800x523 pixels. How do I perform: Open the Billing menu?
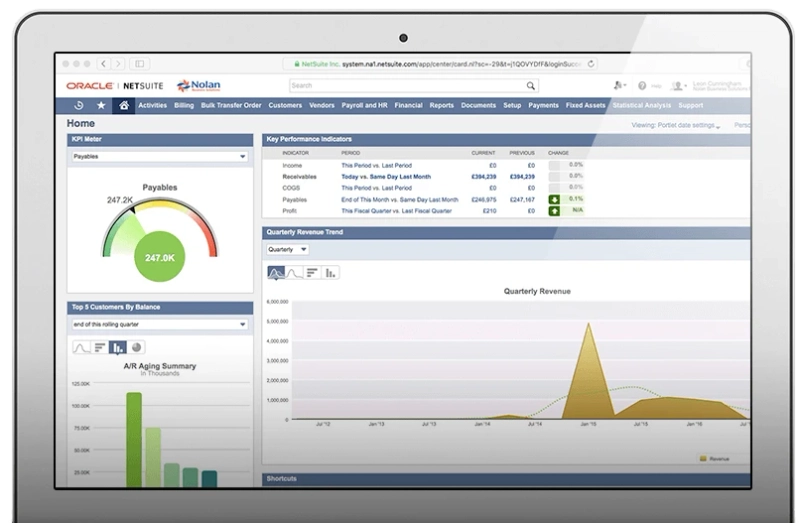184,106
